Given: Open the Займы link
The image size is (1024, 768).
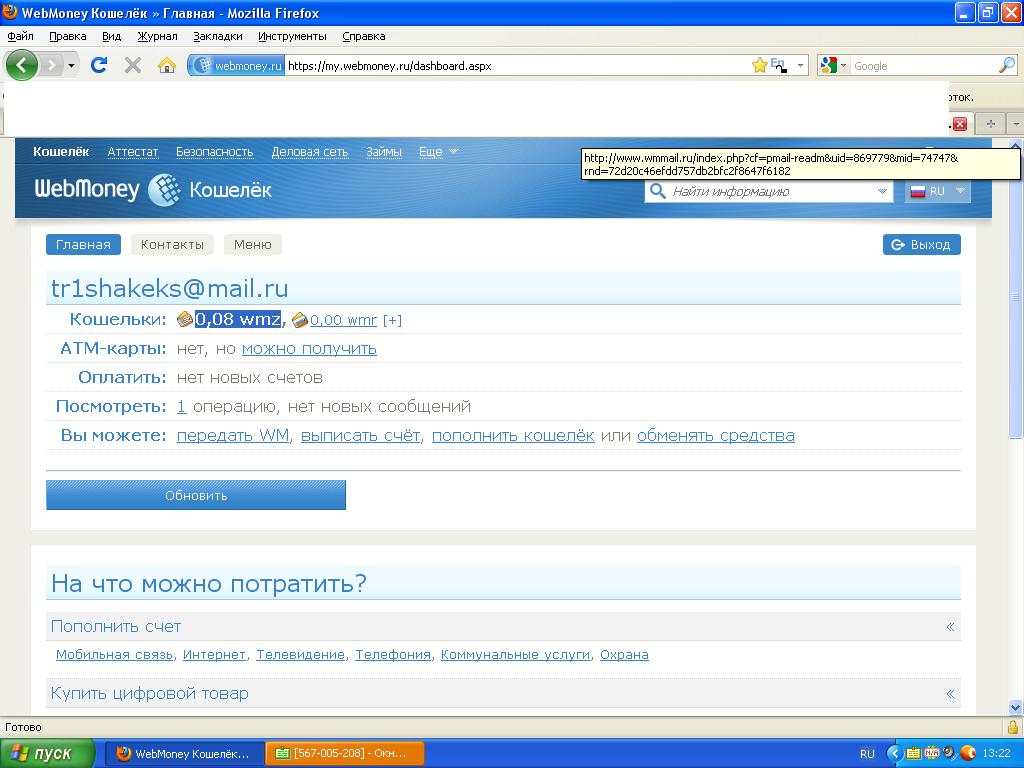Looking at the screenshot, I should point(383,152).
